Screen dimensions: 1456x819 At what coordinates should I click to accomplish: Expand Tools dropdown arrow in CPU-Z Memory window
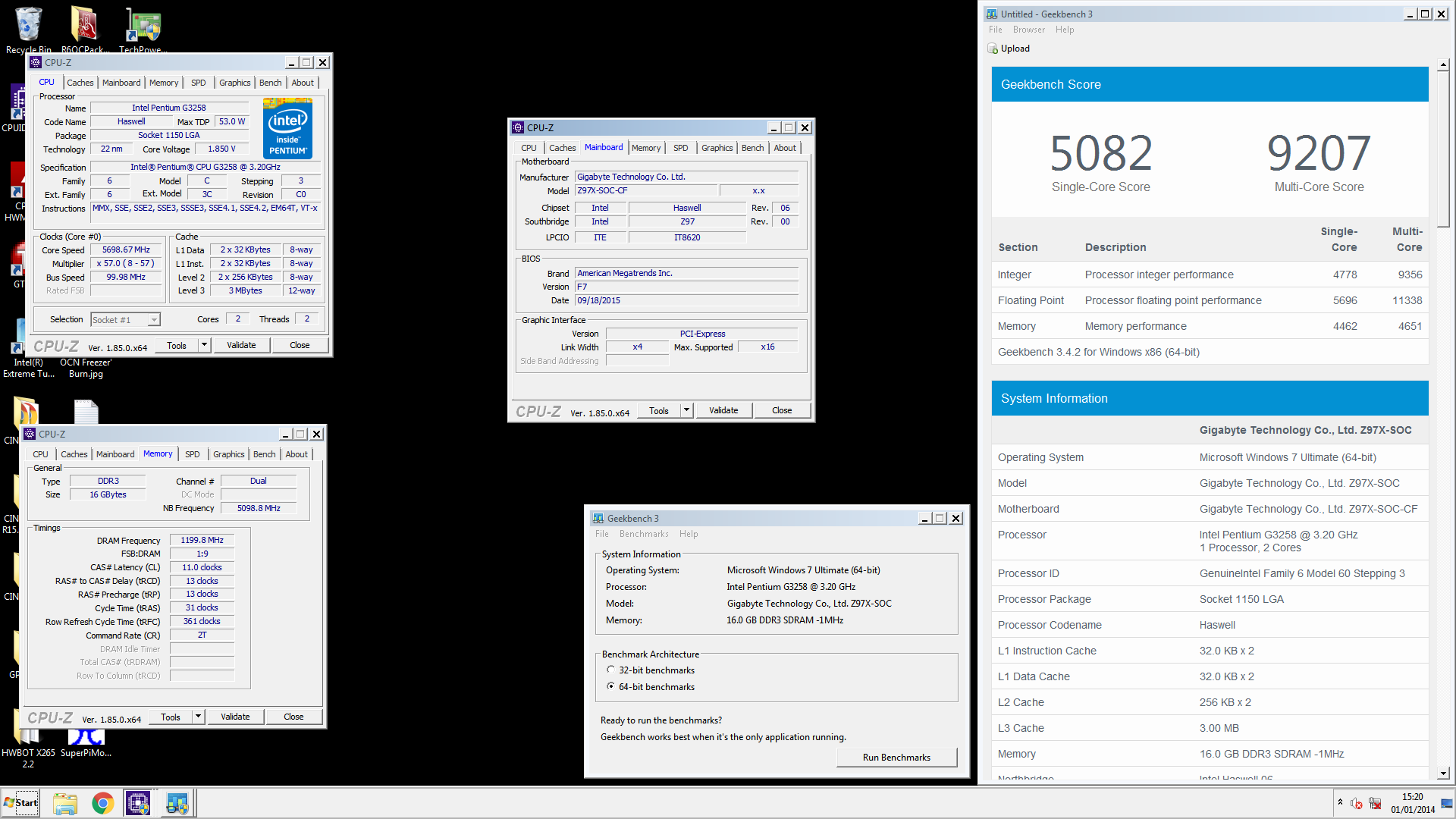click(x=197, y=717)
